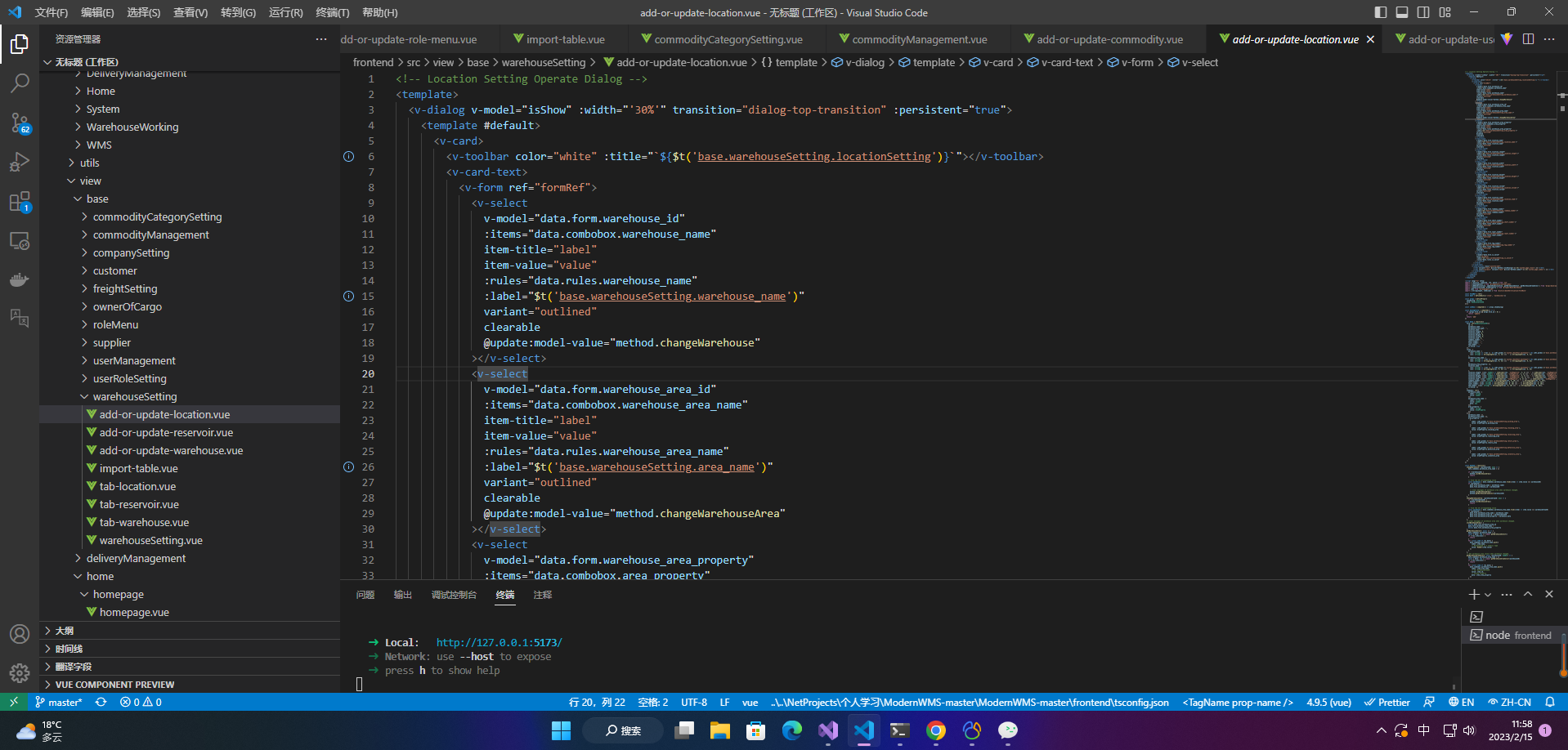Open the translation/comment icon in the activity bar

click(20, 318)
